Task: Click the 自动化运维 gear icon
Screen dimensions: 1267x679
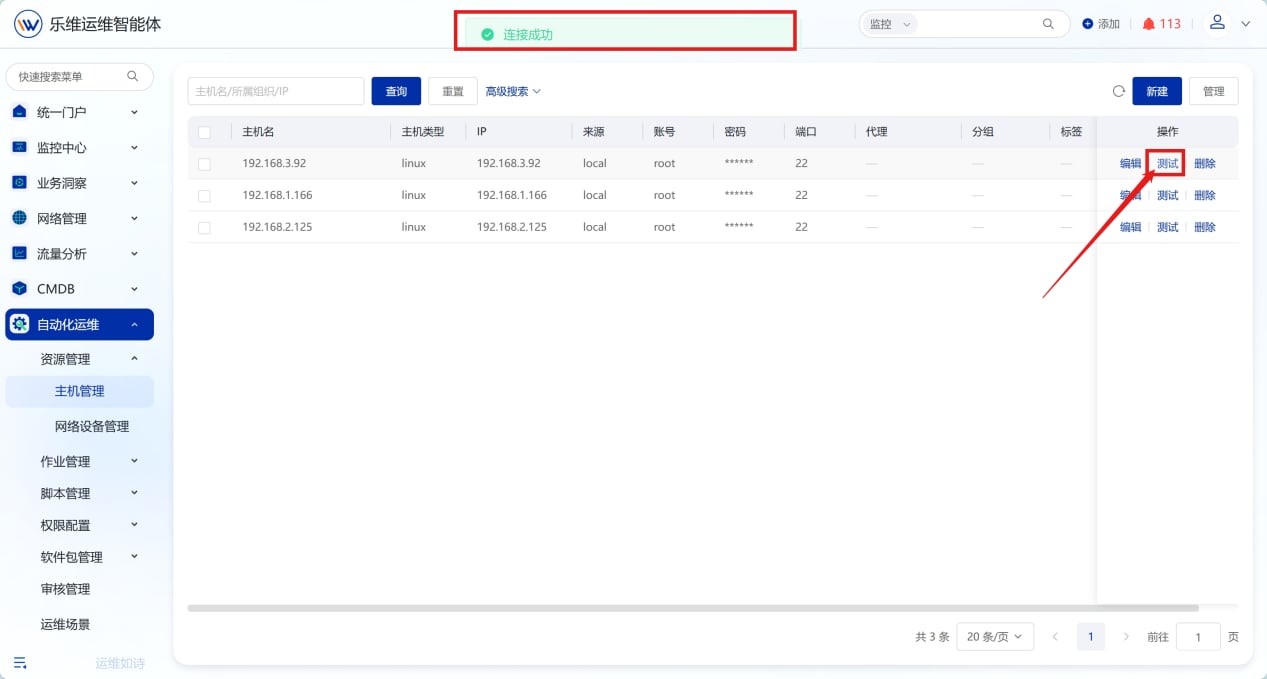Action: point(19,324)
